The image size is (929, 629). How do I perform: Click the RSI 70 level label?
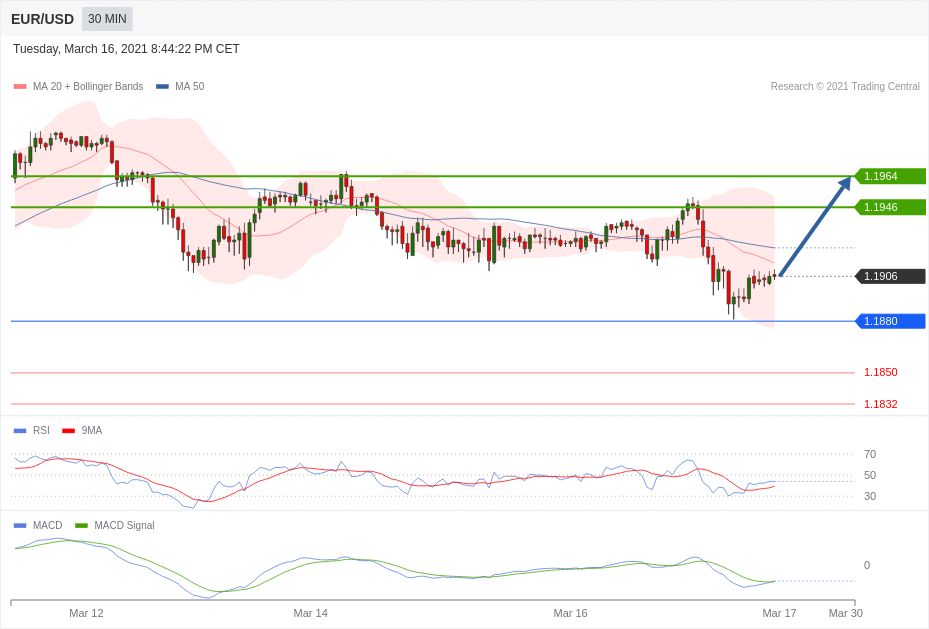pyautogui.click(x=870, y=454)
